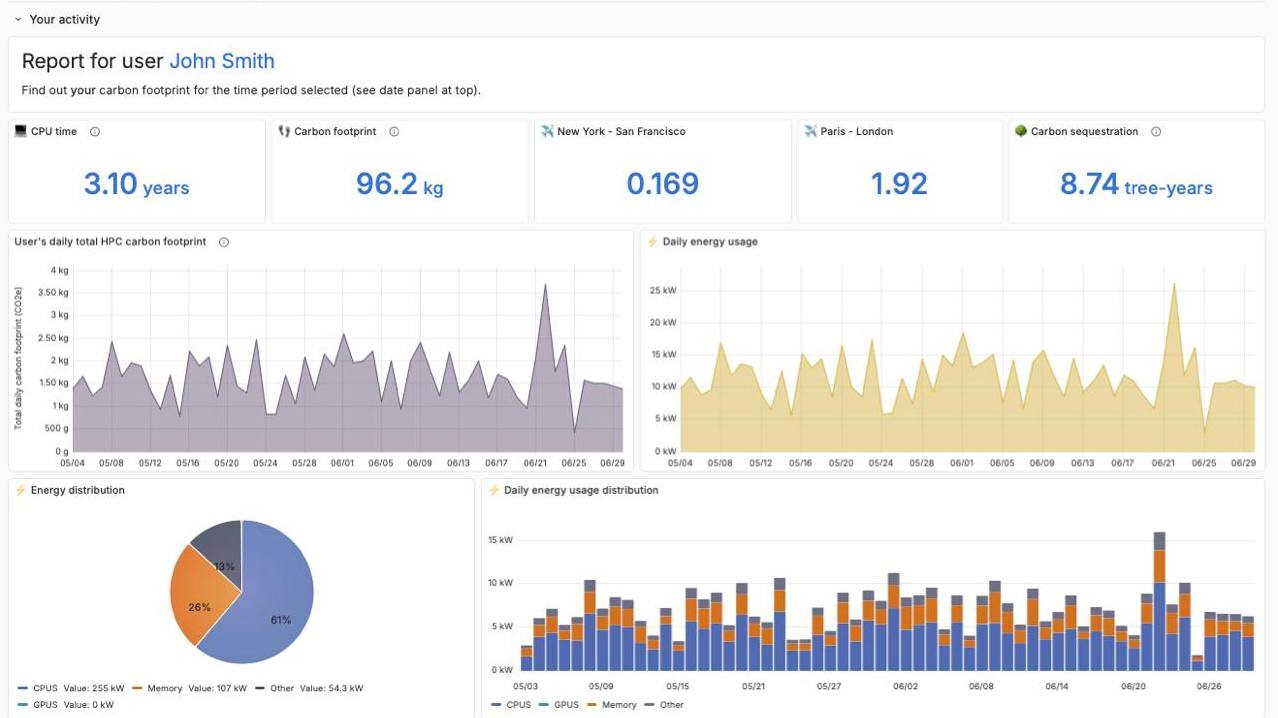Show info tooltip for CPU time panel
The image size is (1278, 718).
click(95, 132)
